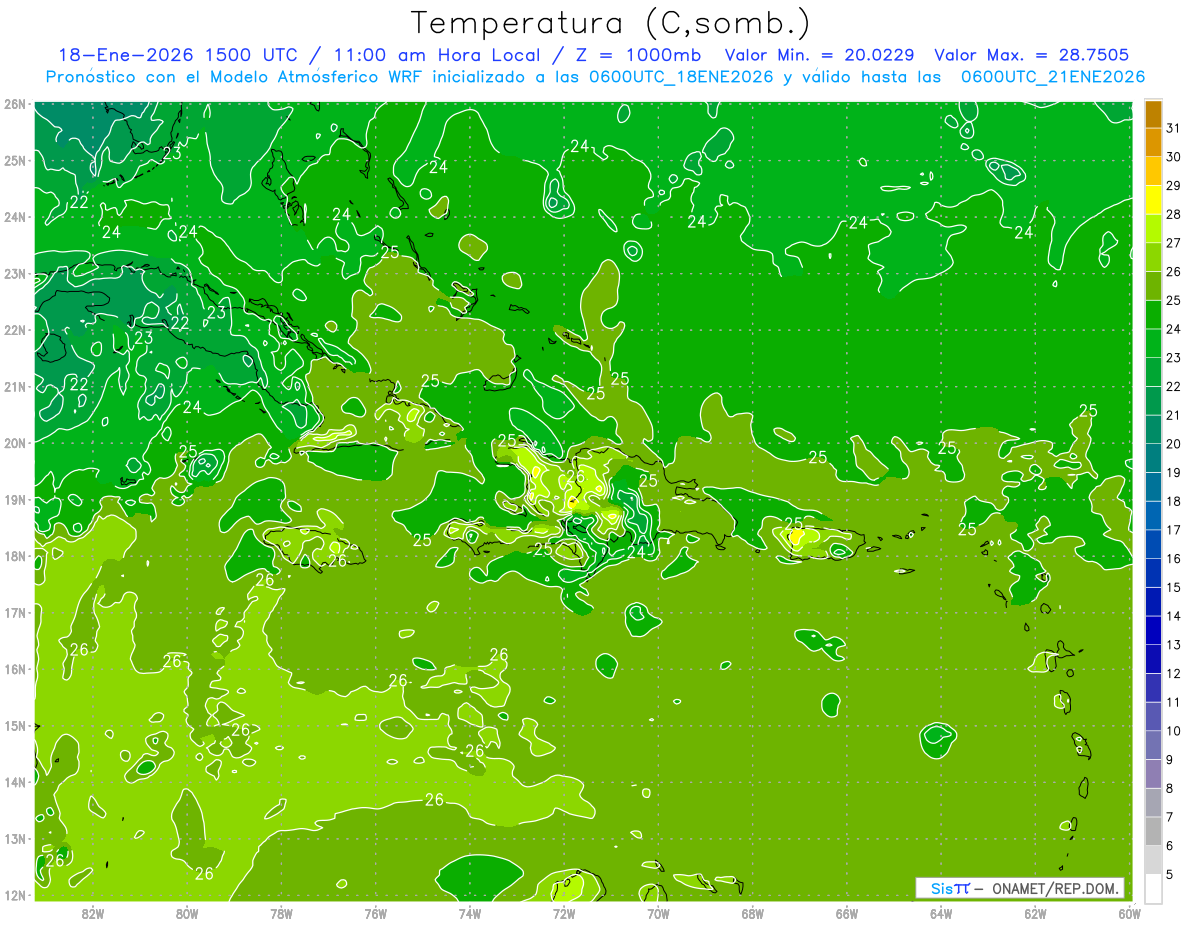Click the 15N latitude axis label
This screenshot has height=927, width=1200.
(x=15, y=725)
